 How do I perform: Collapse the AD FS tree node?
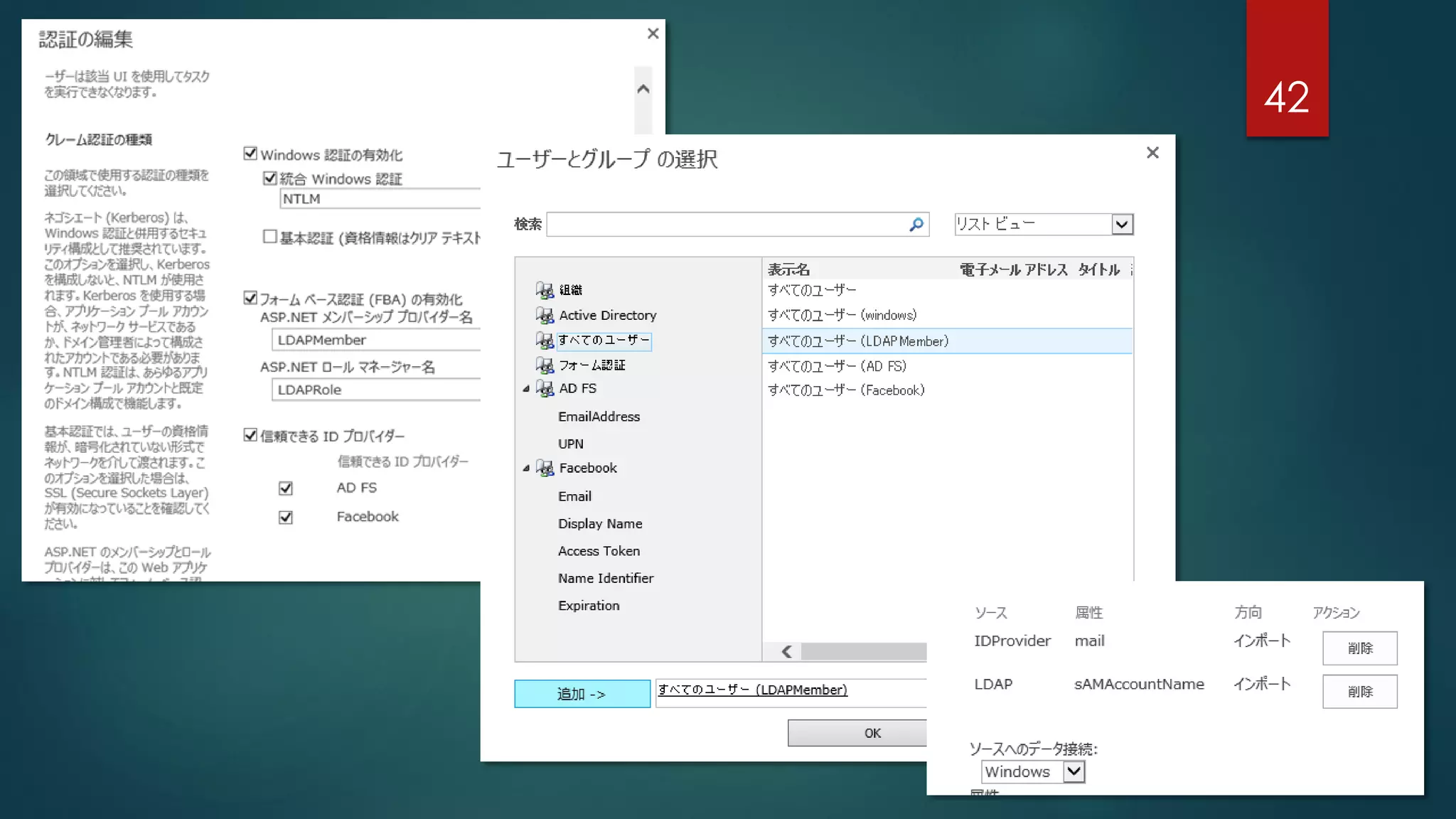coord(526,388)
